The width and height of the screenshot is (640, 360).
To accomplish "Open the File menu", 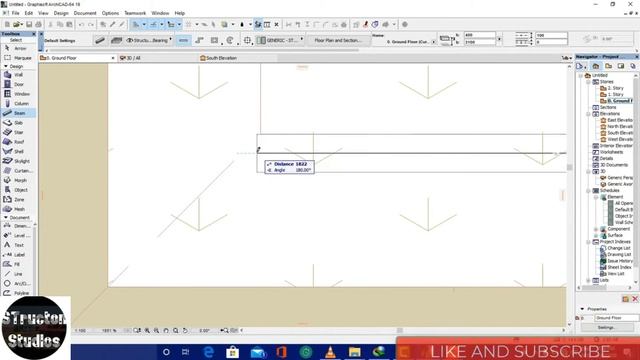I will tap(16, 13).
